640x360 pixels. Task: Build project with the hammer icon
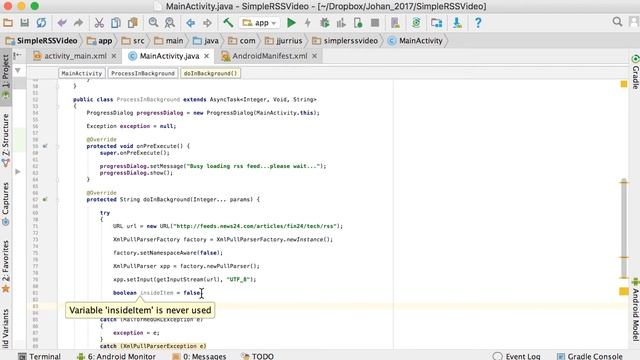[228, 23]
